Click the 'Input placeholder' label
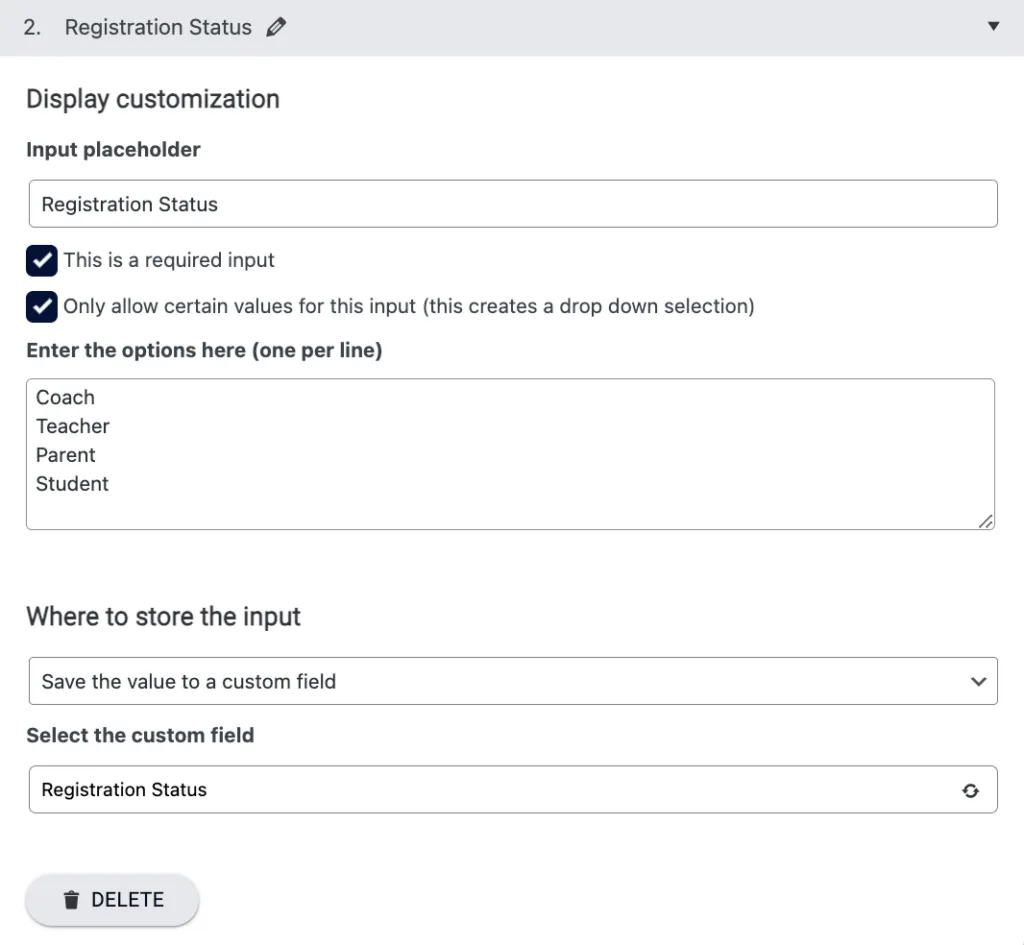Image resolution: width=1024 pixels, height=945 pixels. point(113,150)
